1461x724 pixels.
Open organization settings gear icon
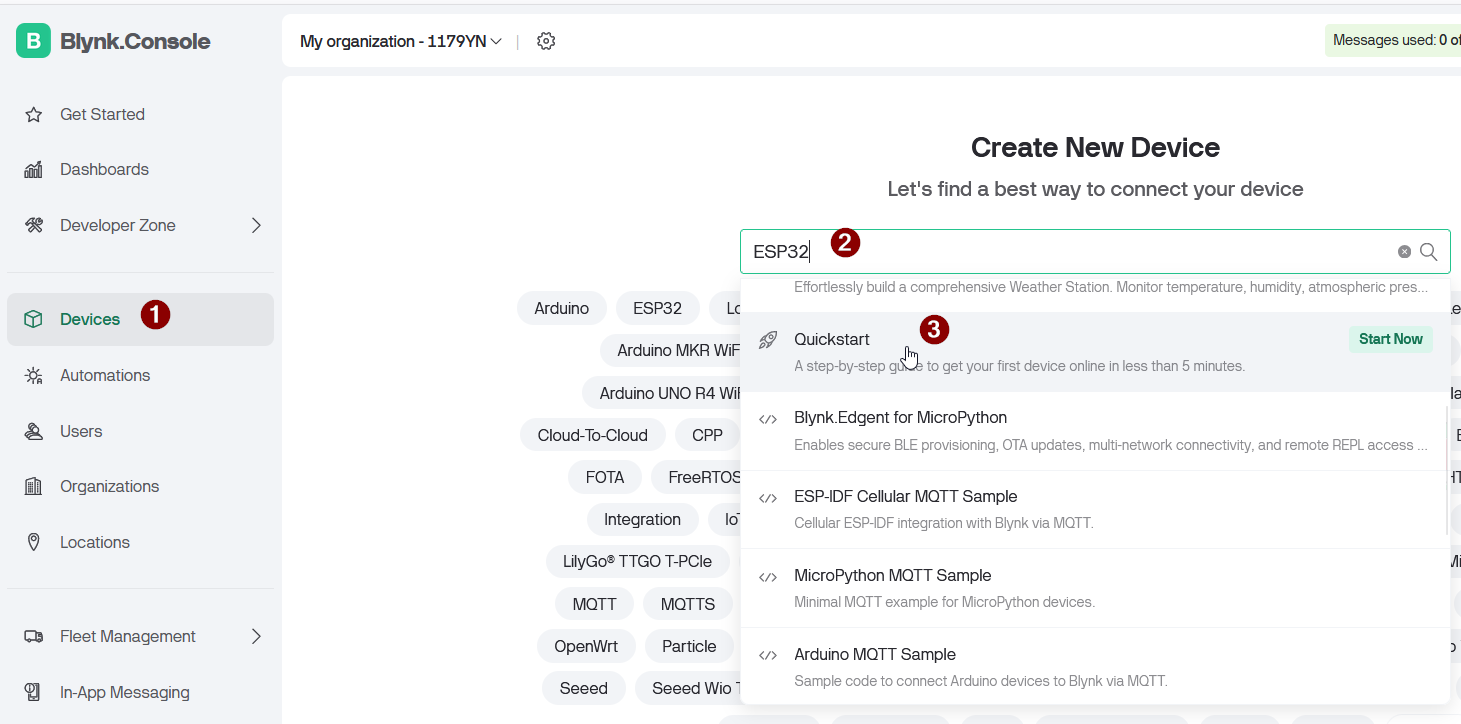point(546,41)
